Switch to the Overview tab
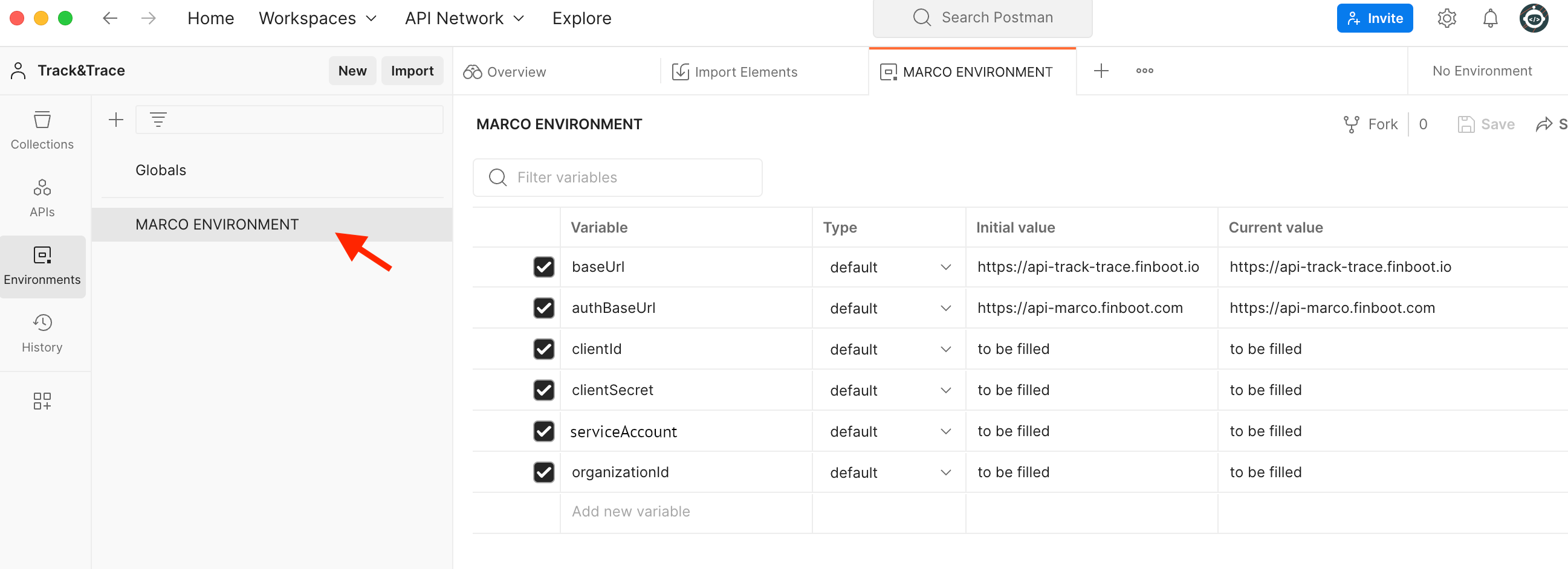Screen dimensions: 1568x569 point(505,72)
